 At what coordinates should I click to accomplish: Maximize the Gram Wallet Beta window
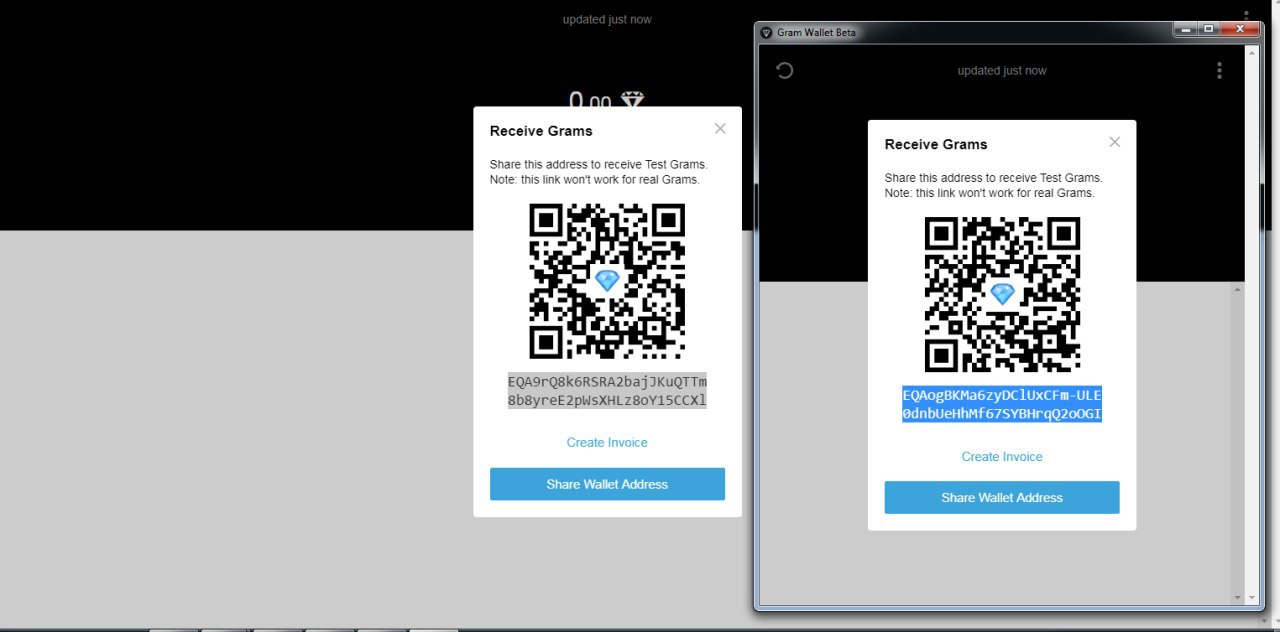tap(1209, 29)
